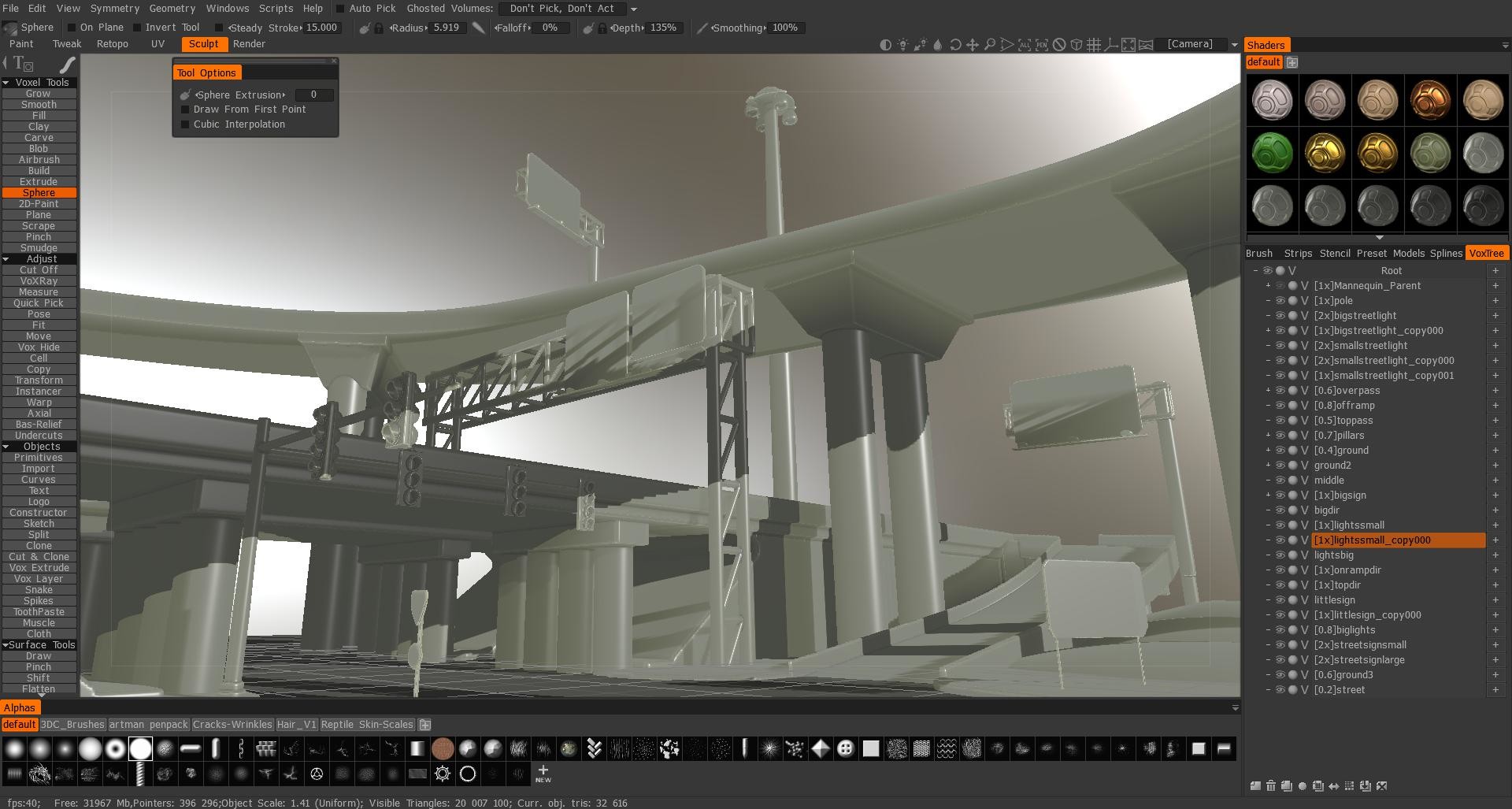Toggle the Radius lock icon
This screenshot has width=1512, height=809.
[x=379, y=28]
